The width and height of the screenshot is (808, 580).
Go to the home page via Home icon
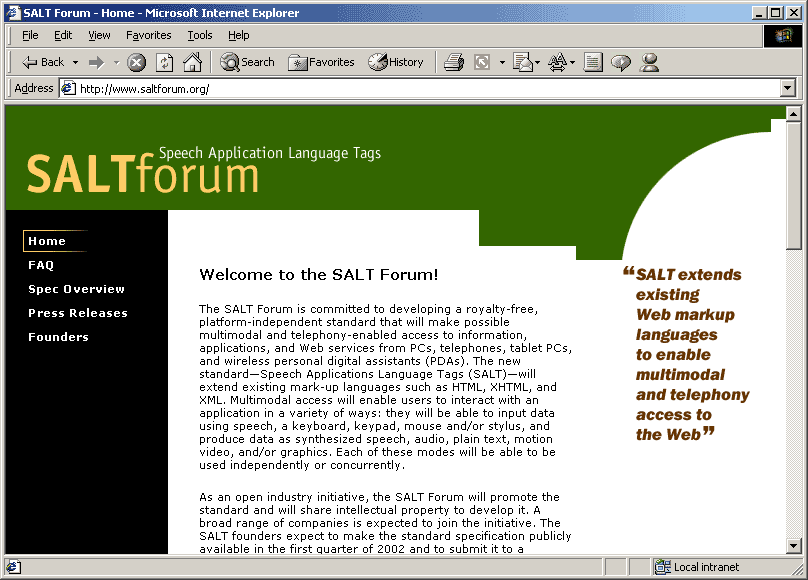[193, 62]
